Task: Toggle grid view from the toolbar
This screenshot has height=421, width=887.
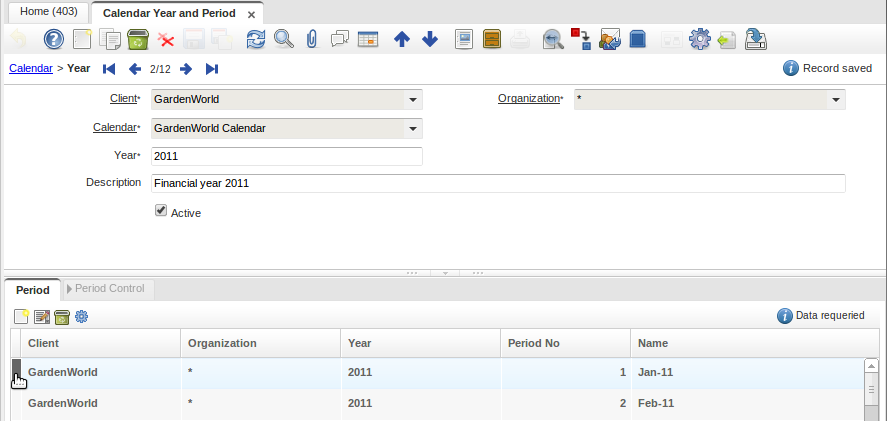Action: (x=368, y=40)
